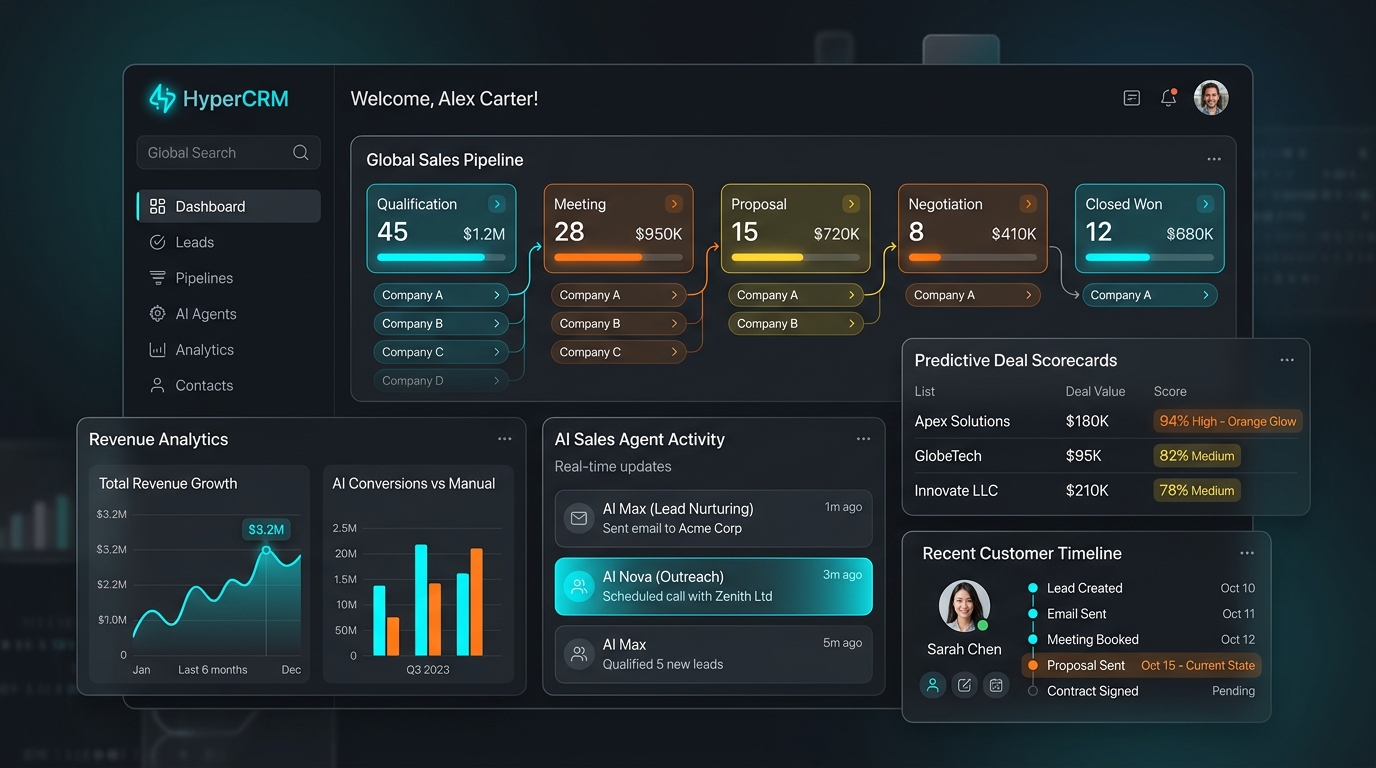Open the AI Sales Agent Activity ellipsis menu
The image size is (1376, 768).
tap(864, 439)
